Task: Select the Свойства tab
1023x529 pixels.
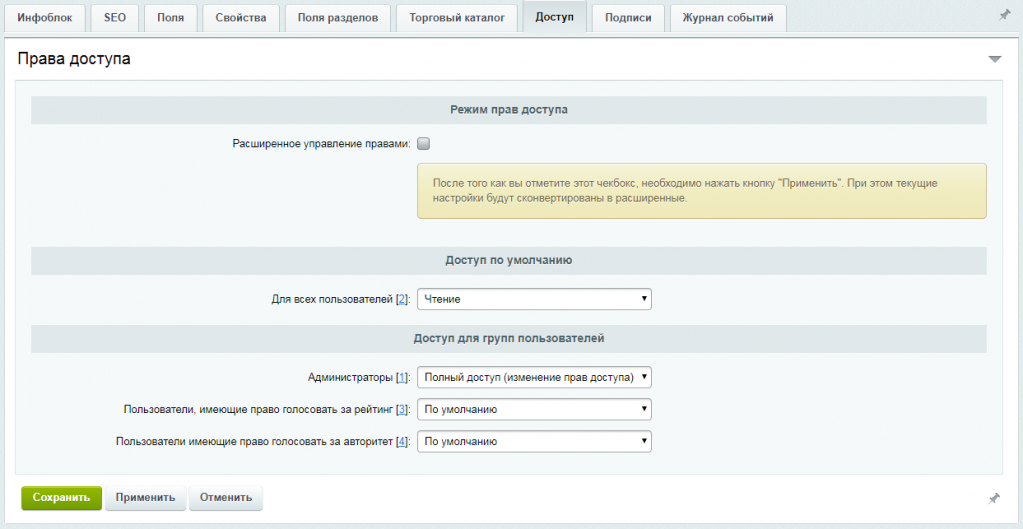Action: (x=241, y=18)
